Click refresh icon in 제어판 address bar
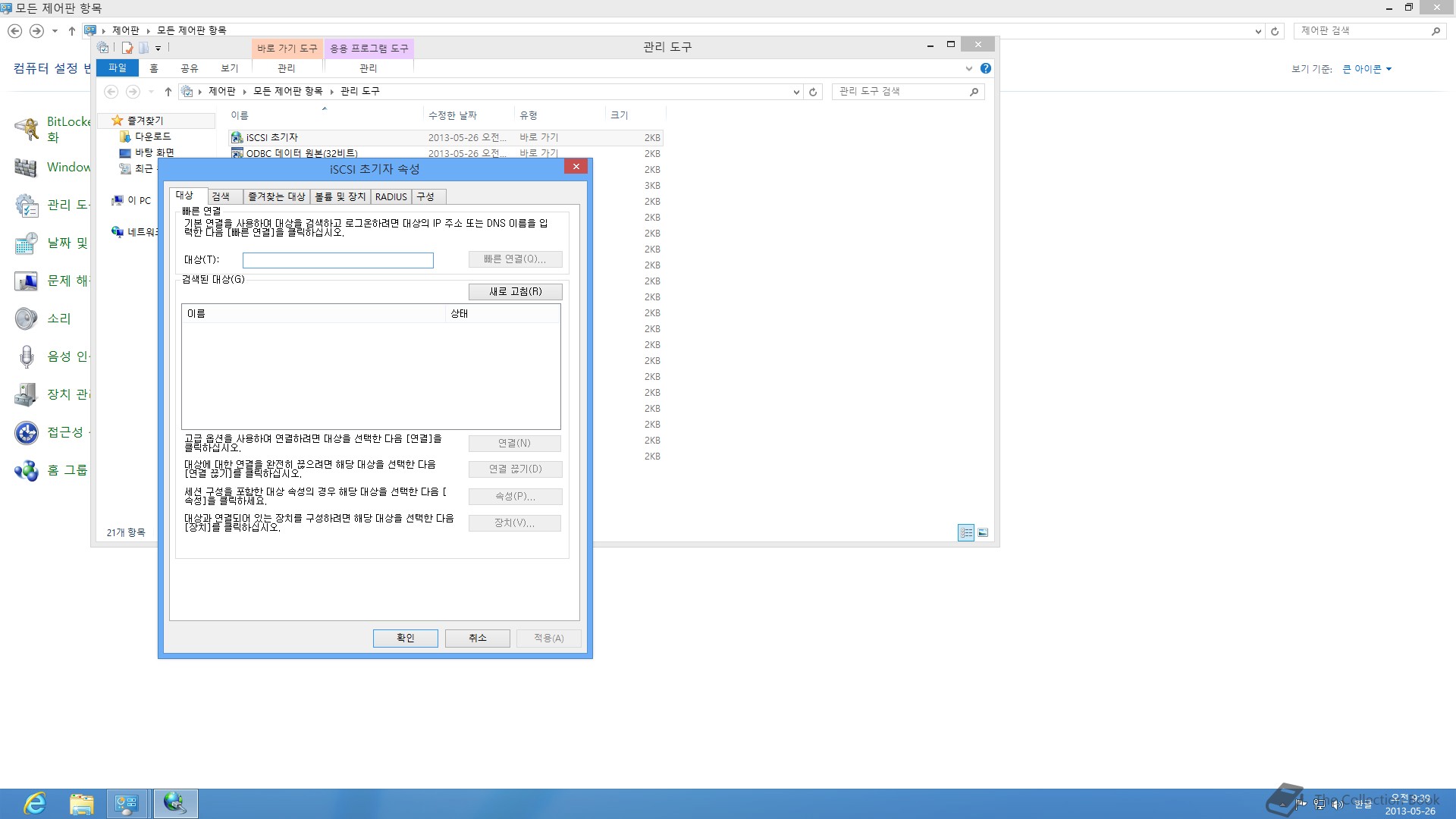The image size is (1456, 819). pos(1275,31)
